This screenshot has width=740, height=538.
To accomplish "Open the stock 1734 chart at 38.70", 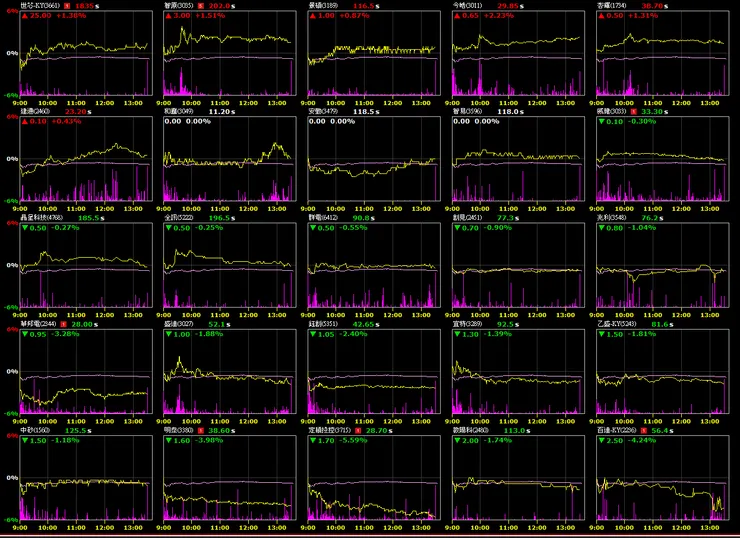I will click(x=663, y=53).
